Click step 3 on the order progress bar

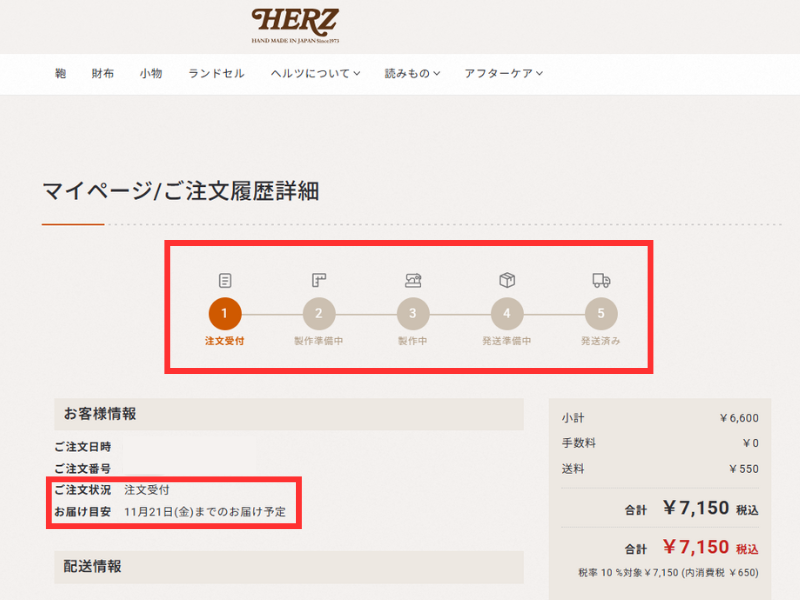pos(412,314)
